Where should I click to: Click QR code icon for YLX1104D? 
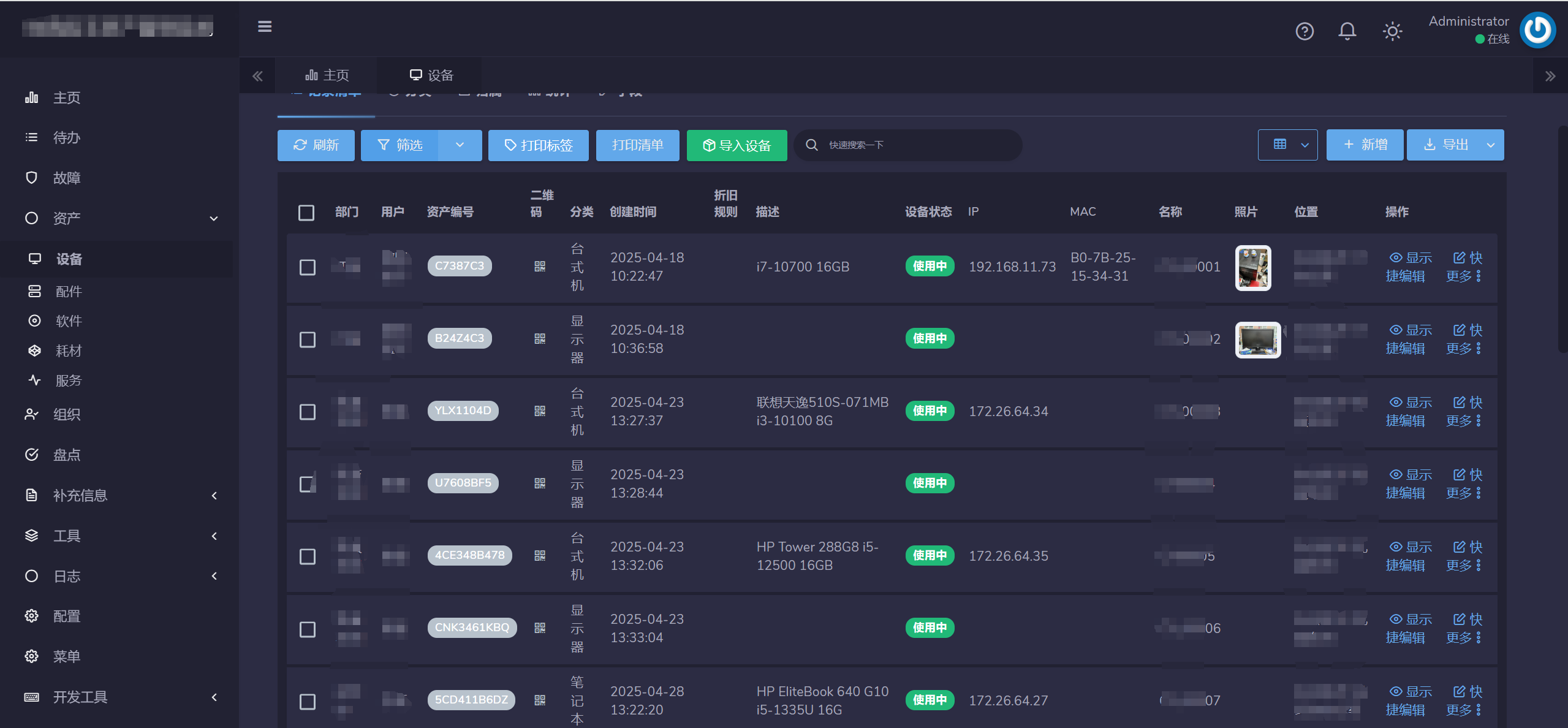[x=539, y=411]
